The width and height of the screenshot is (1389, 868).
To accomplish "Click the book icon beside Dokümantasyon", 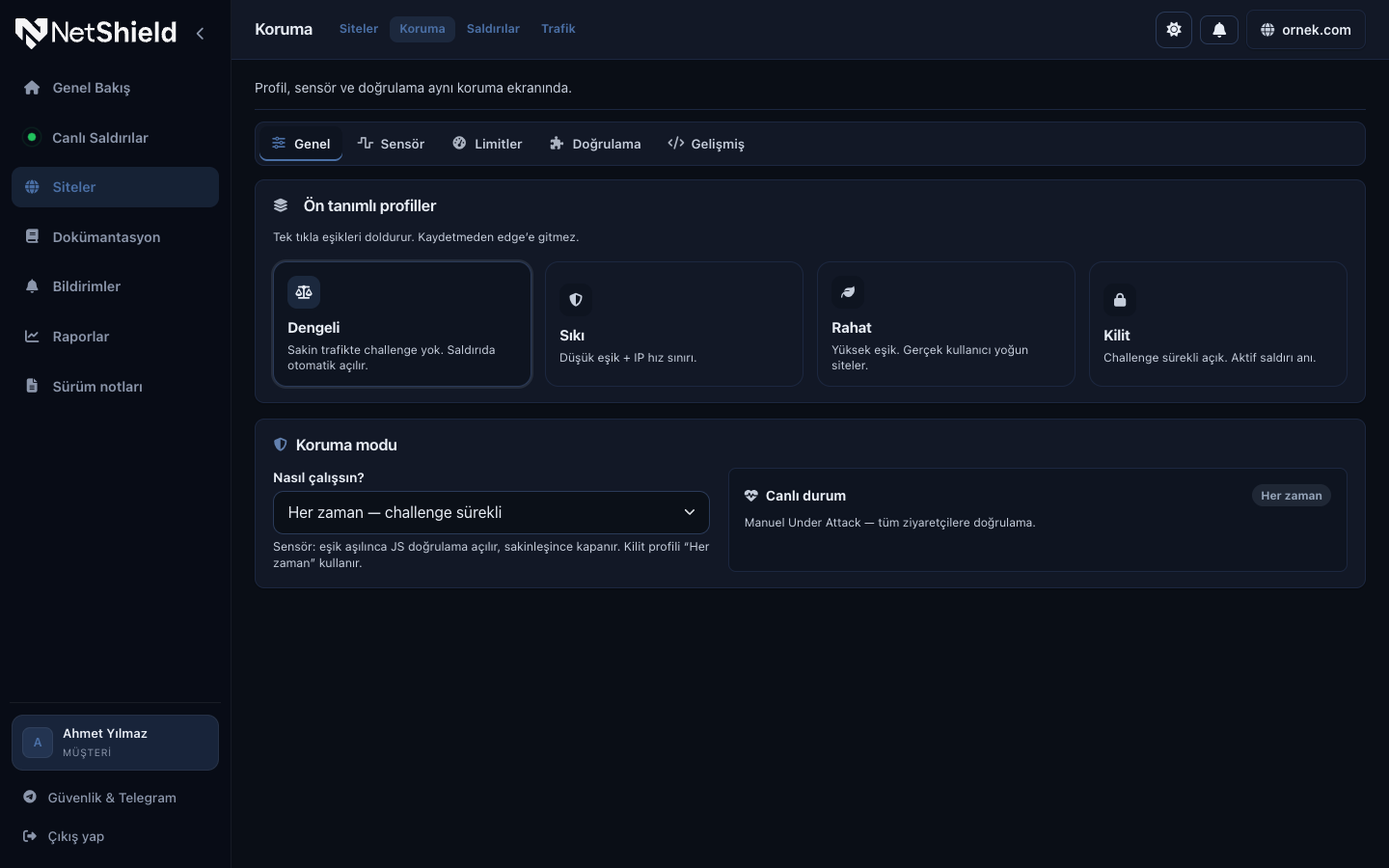I will 32,236.
